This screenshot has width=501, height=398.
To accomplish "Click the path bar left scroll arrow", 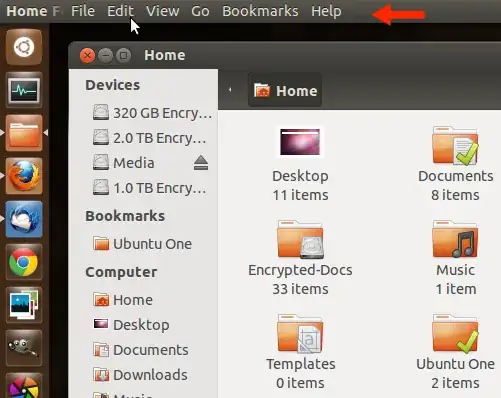I will tap(230, 90).
